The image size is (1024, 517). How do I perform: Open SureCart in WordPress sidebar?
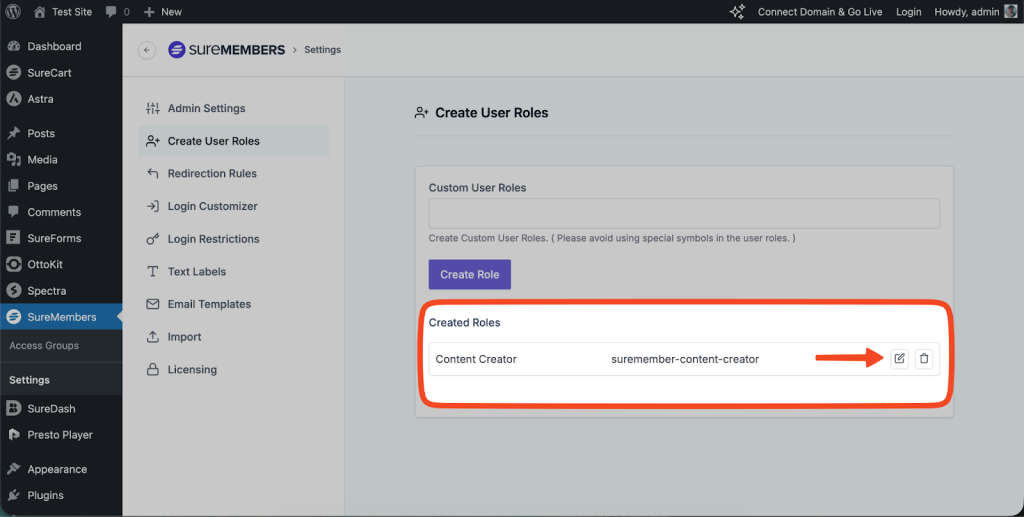(x=49, y=73)
